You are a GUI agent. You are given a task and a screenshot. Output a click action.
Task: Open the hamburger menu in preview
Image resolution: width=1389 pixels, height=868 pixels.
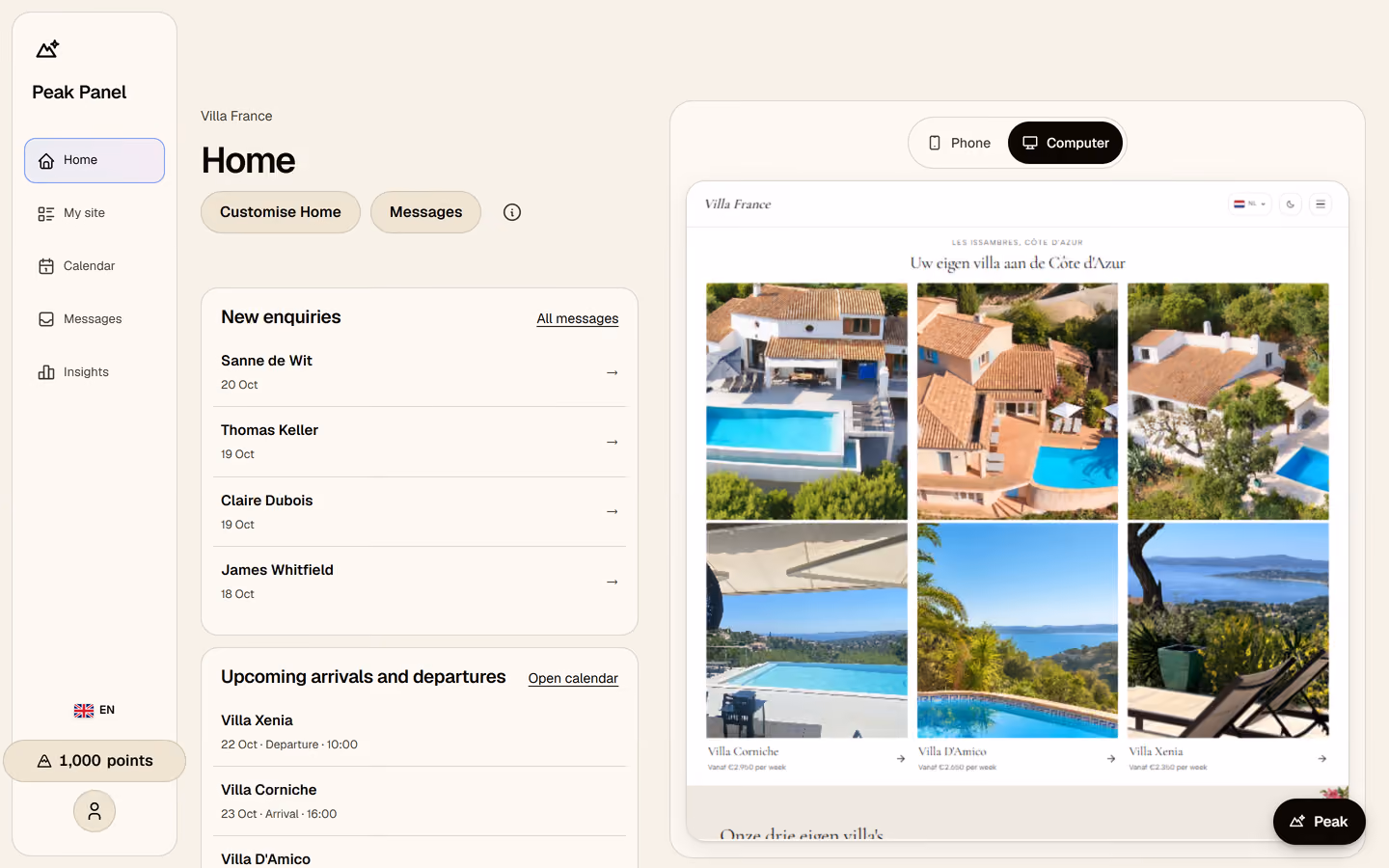click(x=1321, y=204)
